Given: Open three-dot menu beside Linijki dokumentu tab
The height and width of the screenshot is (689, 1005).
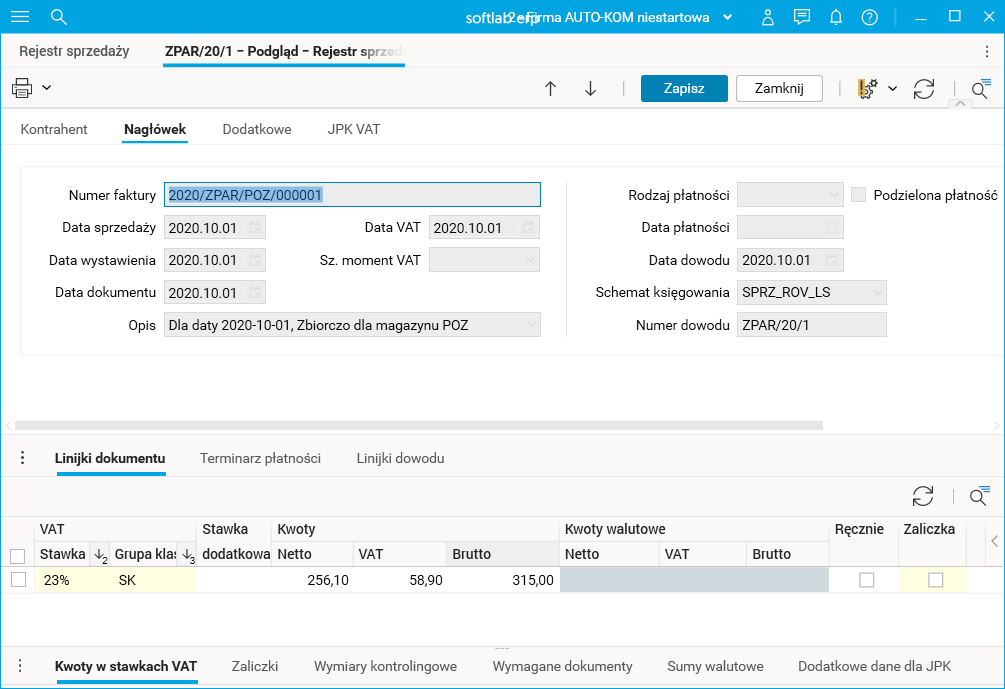Looking at the screenshot, I should [x=22, y=458].
